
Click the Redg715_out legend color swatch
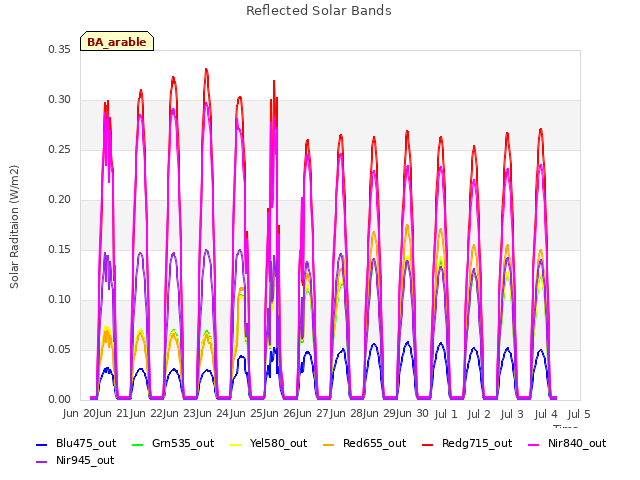coord(427,445)
